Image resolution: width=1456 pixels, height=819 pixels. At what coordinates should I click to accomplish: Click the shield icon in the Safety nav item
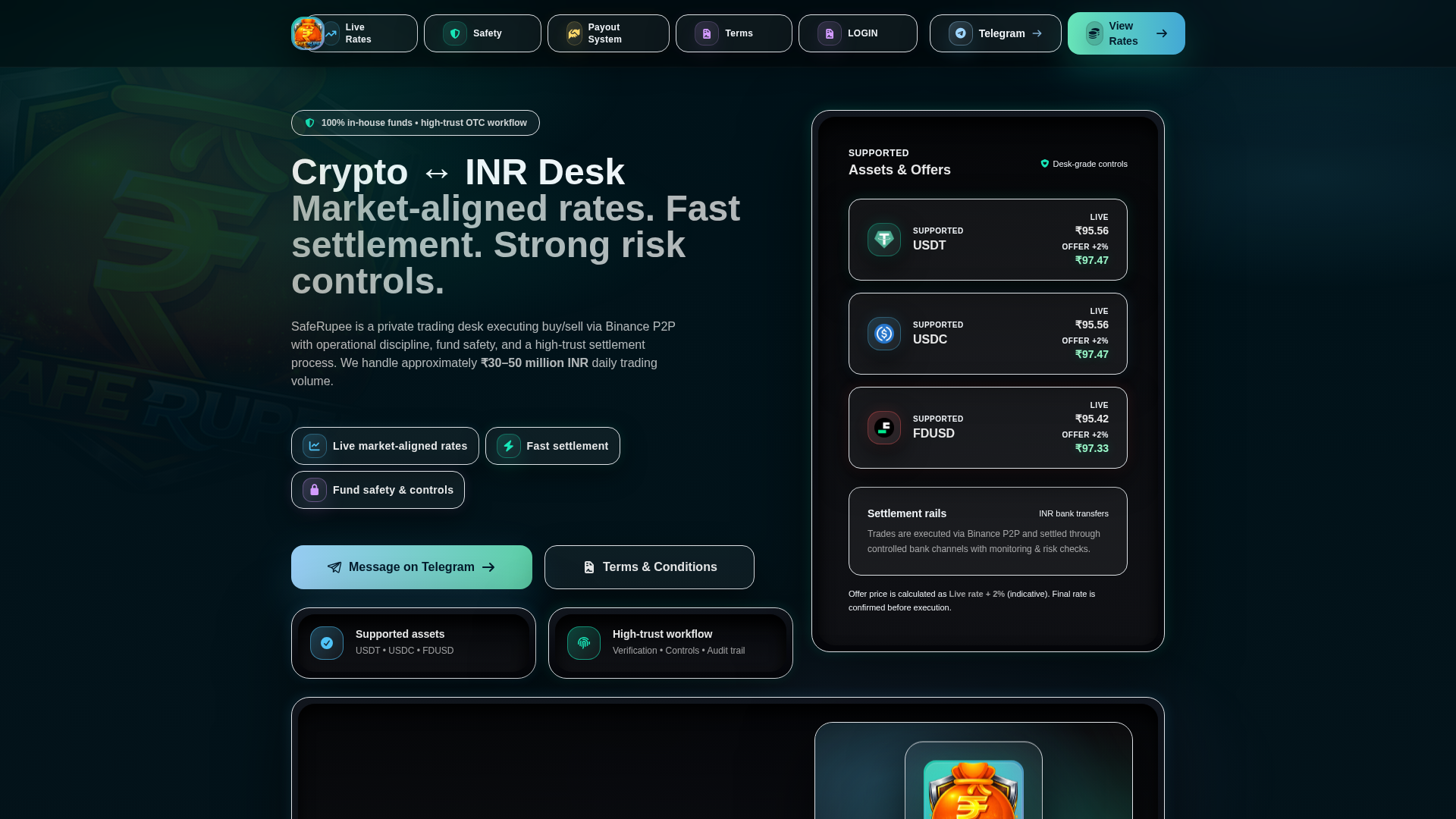pos(455,33)
